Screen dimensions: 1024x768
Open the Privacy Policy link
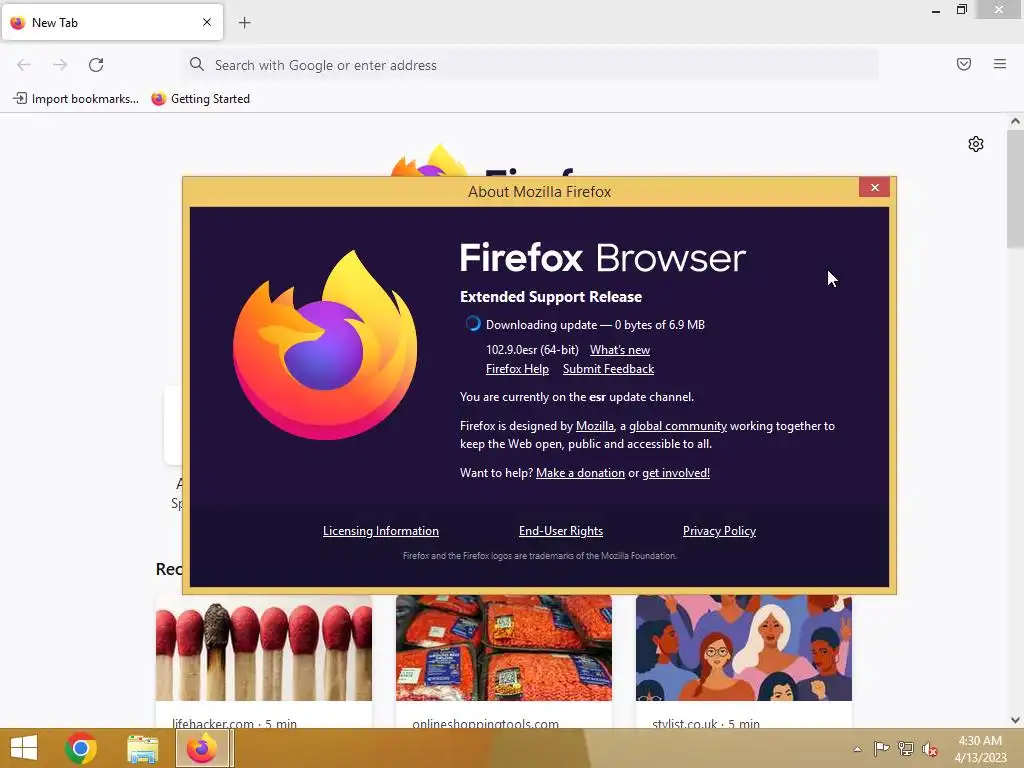719,531
